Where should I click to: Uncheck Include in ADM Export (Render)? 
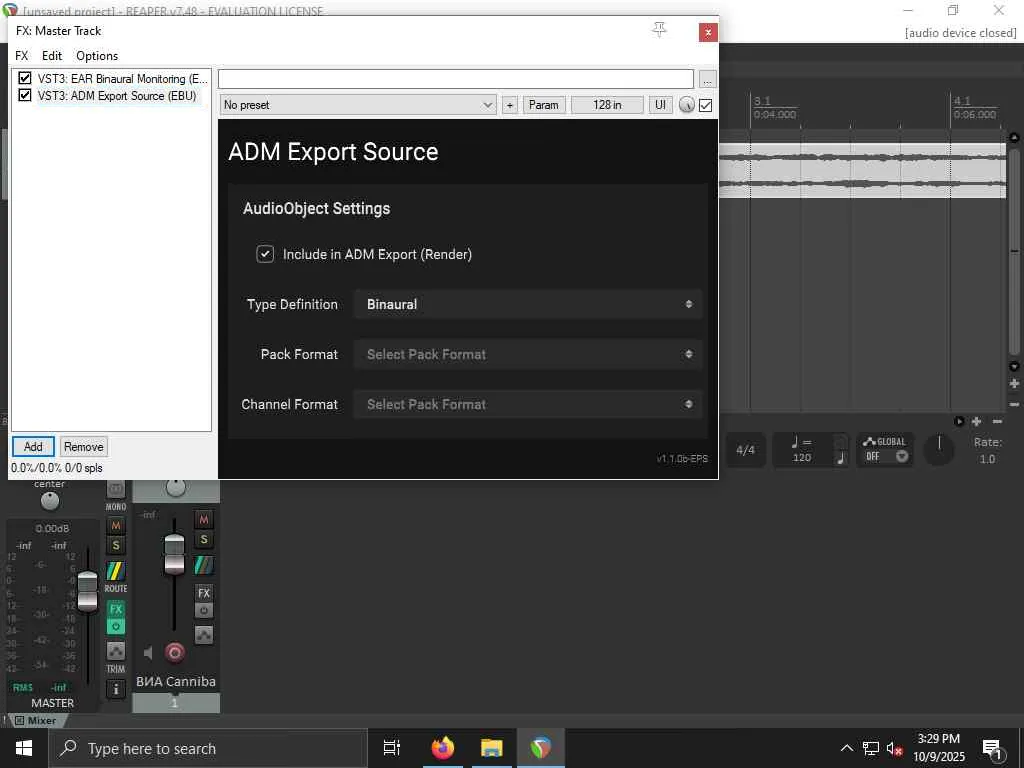(265, 254)
